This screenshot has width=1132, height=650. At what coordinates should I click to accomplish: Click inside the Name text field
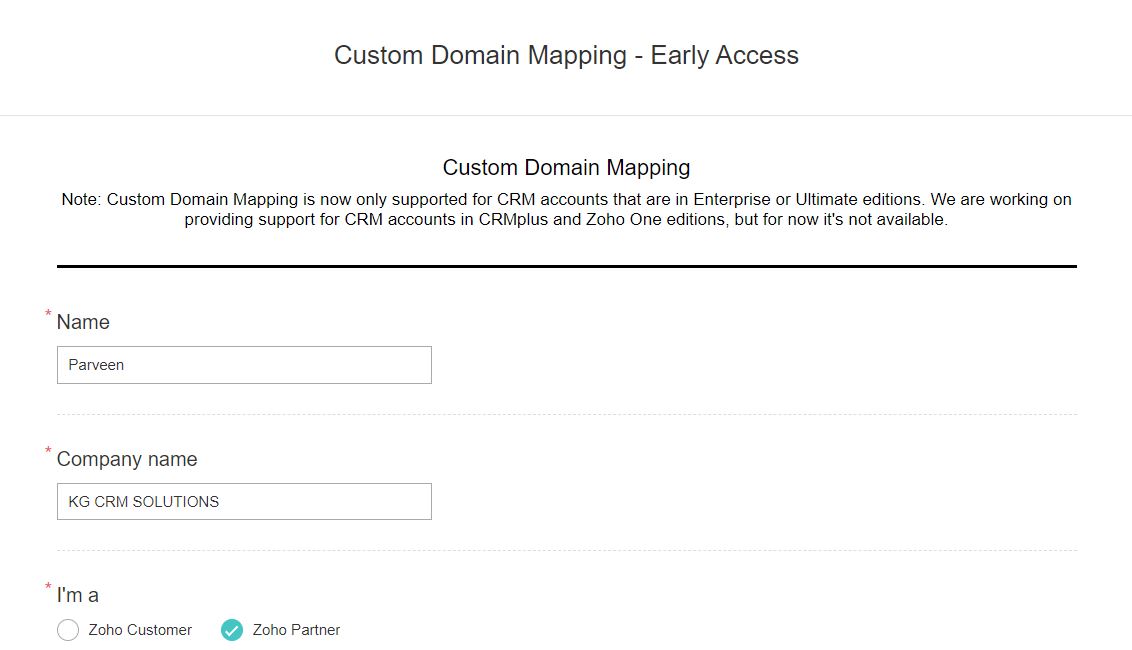pyautogui.click(x=244, y=365)
